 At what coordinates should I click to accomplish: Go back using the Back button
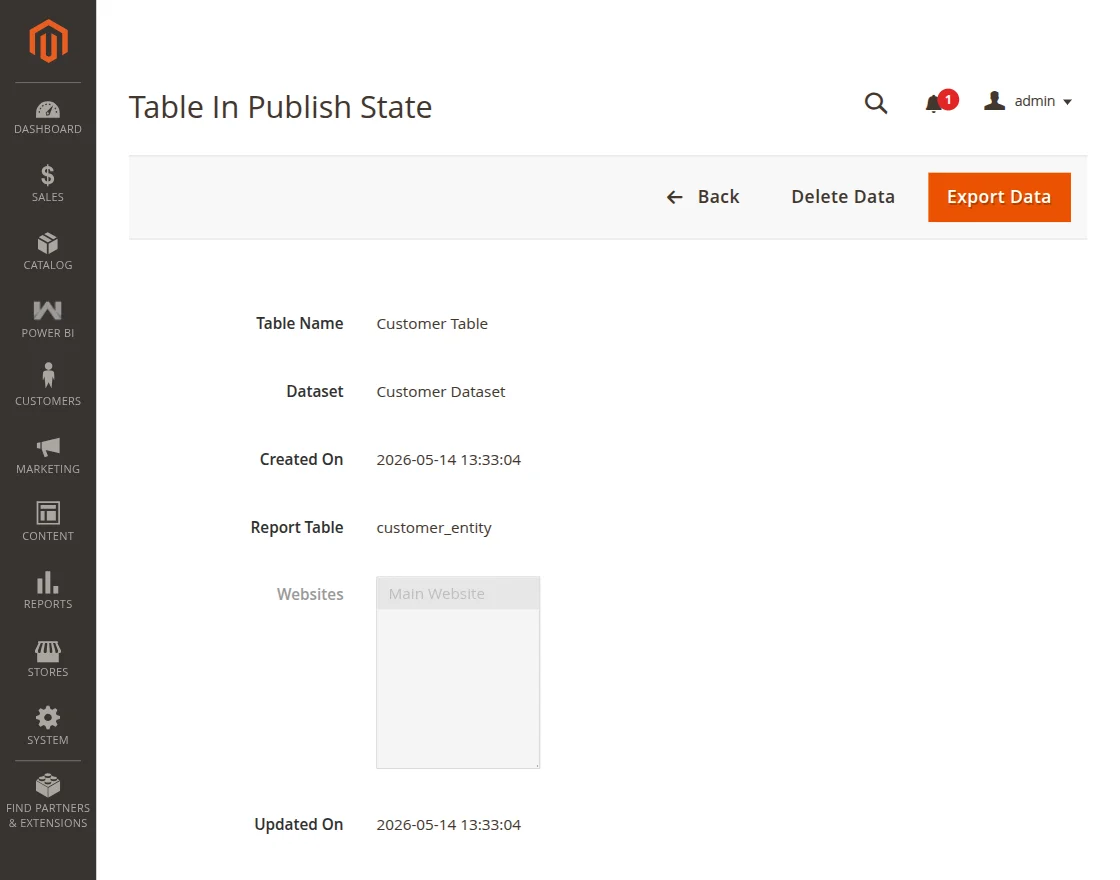[703, 196]
